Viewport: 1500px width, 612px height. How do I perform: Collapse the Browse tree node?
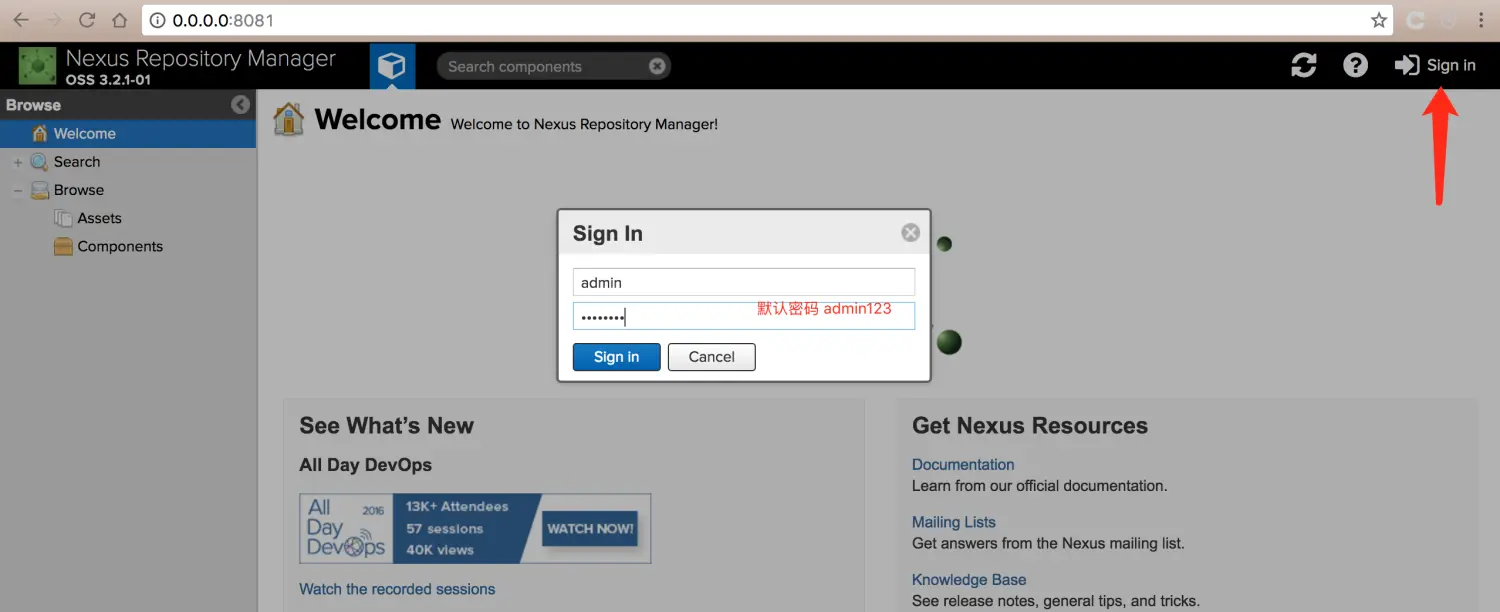point(18,190)
